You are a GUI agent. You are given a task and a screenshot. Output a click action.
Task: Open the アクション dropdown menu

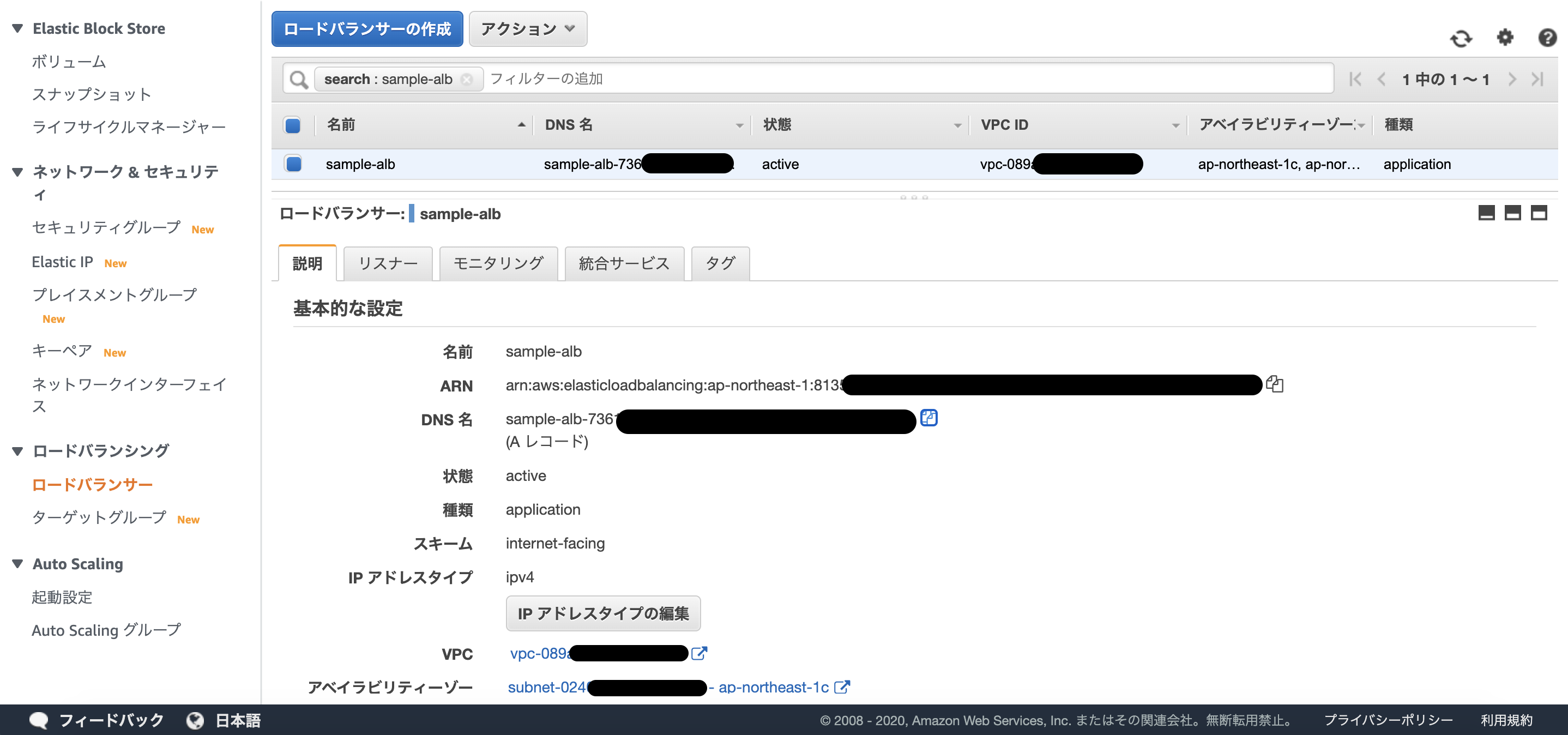tap(527, 28)
